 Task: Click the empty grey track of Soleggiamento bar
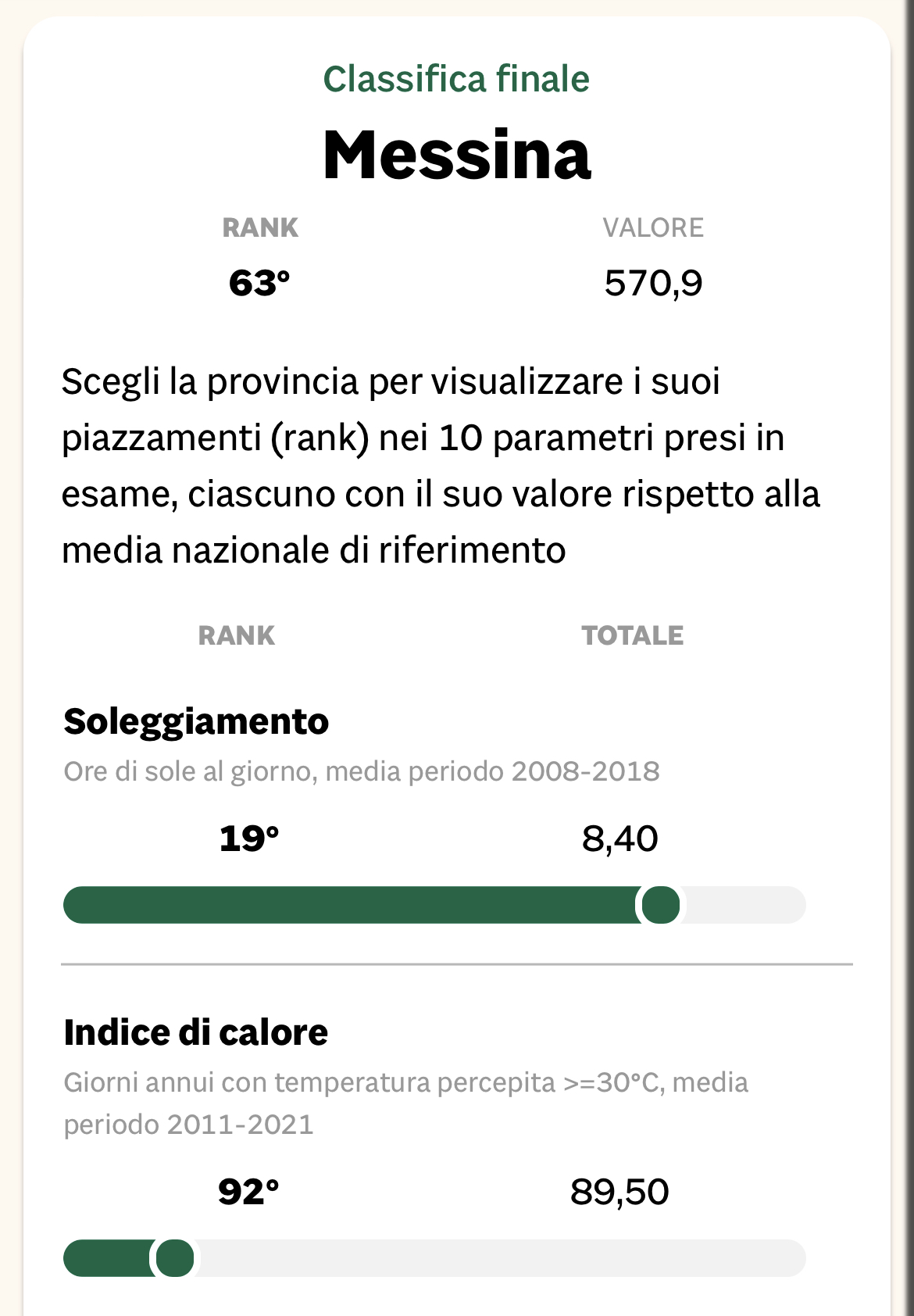coord(744,905)
